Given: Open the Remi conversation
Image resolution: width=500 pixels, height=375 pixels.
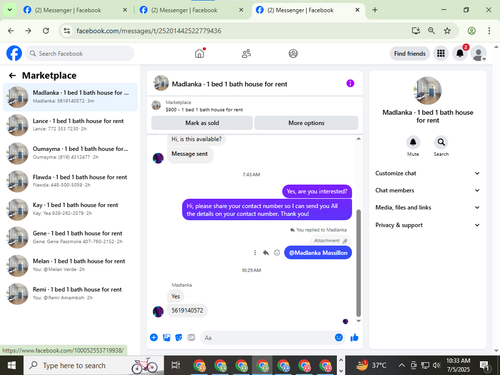Looking at the screenshot, I should [x=70, y=293].
